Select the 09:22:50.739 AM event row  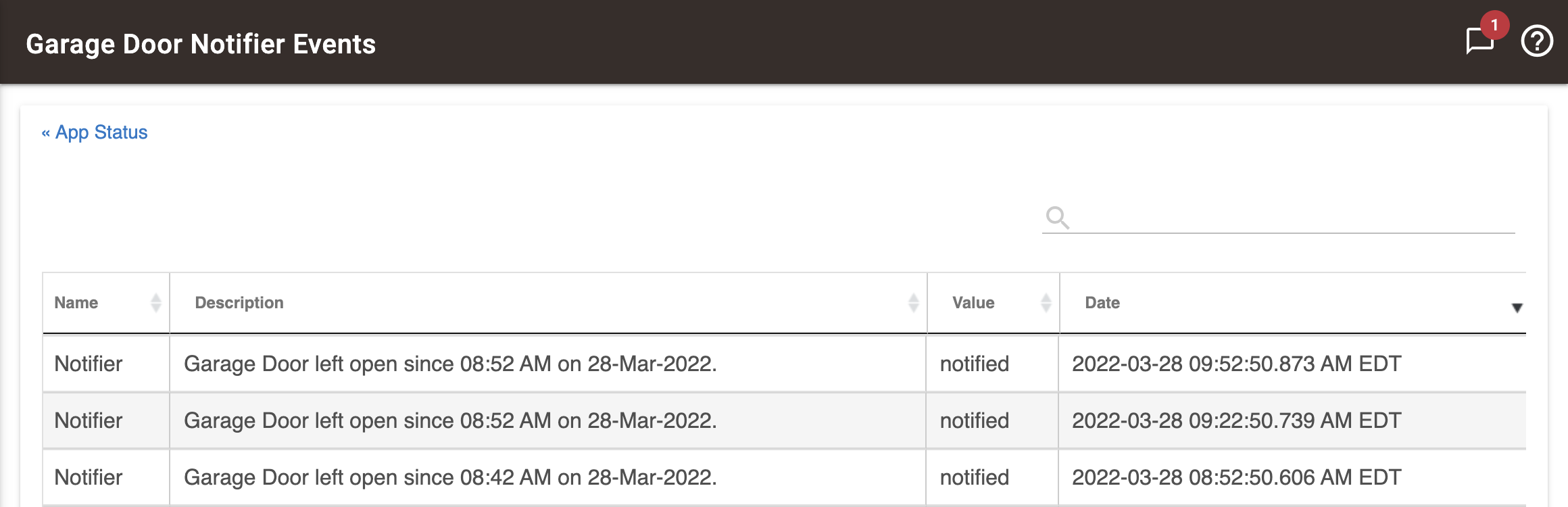[x=784, y=420]
